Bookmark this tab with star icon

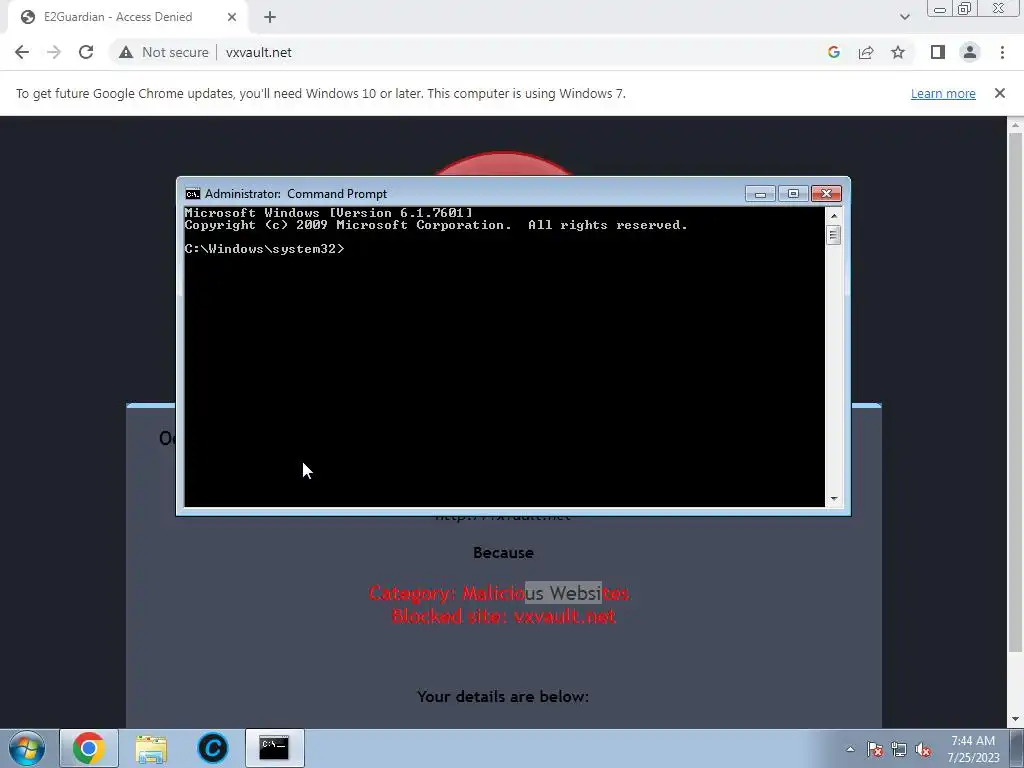click(x=898, y=52)
